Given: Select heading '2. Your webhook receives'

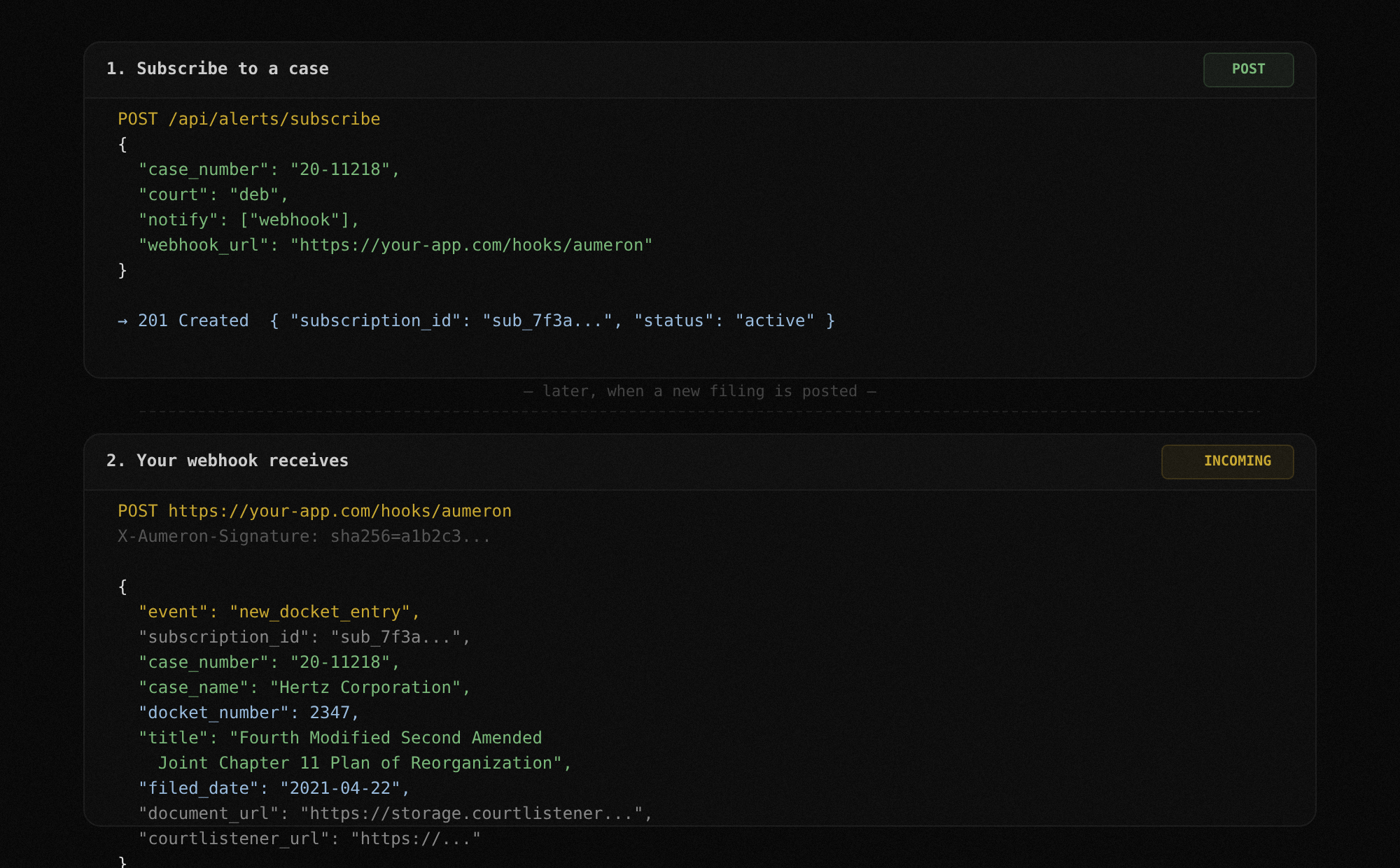Looking at the screenshot, I should click(227, 461).
